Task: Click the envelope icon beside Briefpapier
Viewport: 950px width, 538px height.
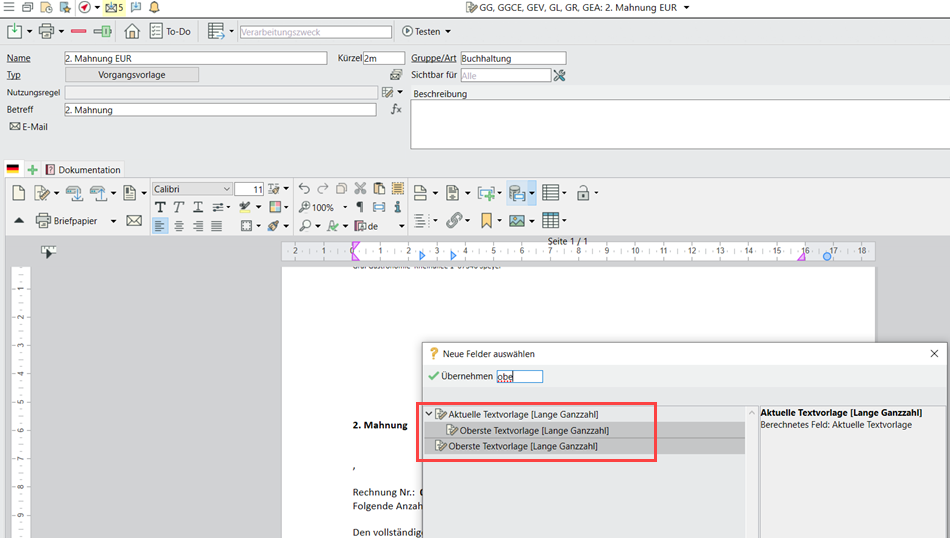Action: [x=134, y=221]
